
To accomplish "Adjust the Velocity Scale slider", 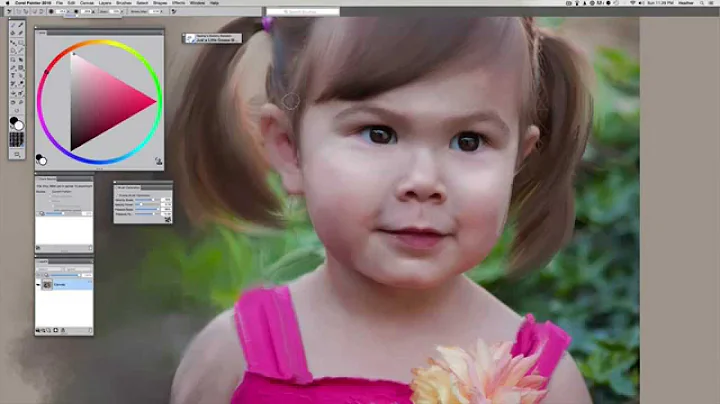I will [147, 200].
